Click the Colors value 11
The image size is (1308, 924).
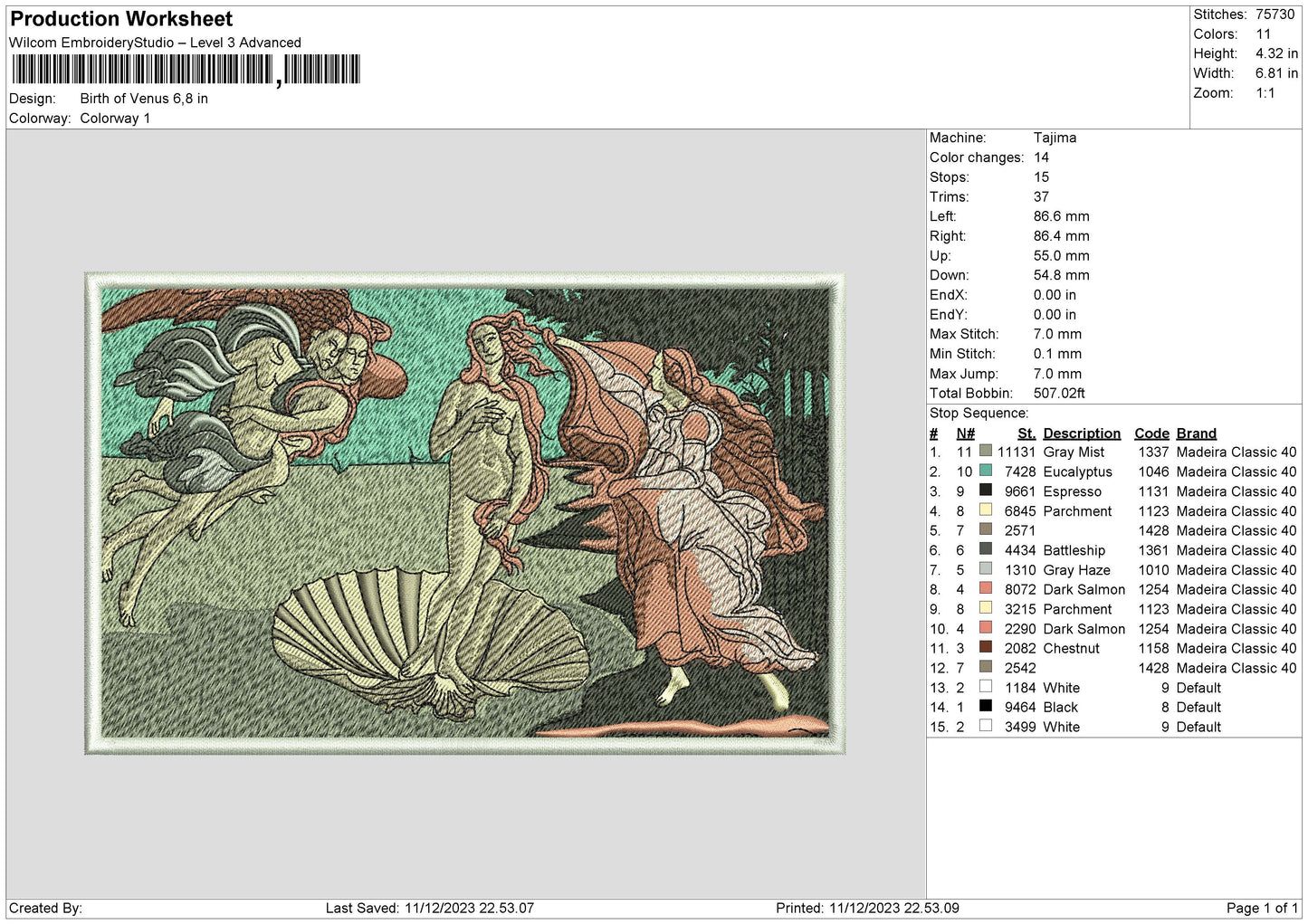tap(1263, 34)
